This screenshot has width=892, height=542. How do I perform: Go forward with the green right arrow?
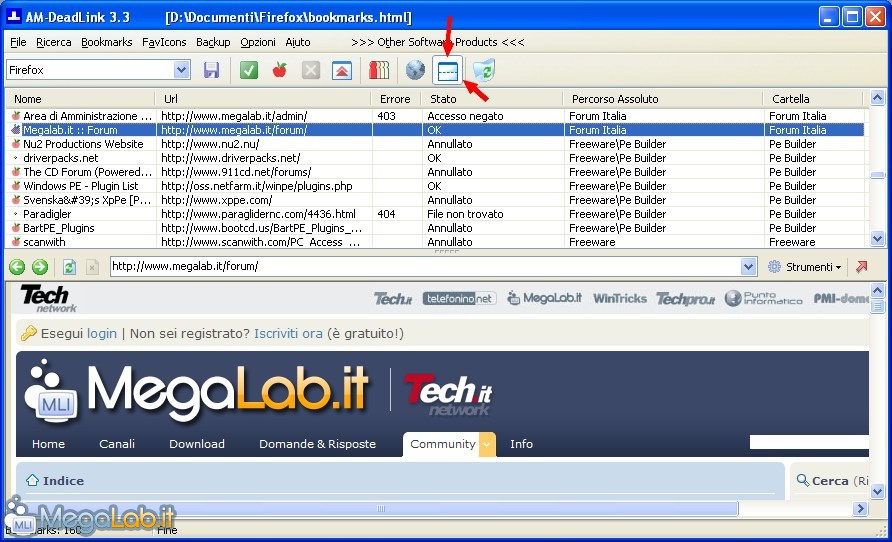pos(40,266)
